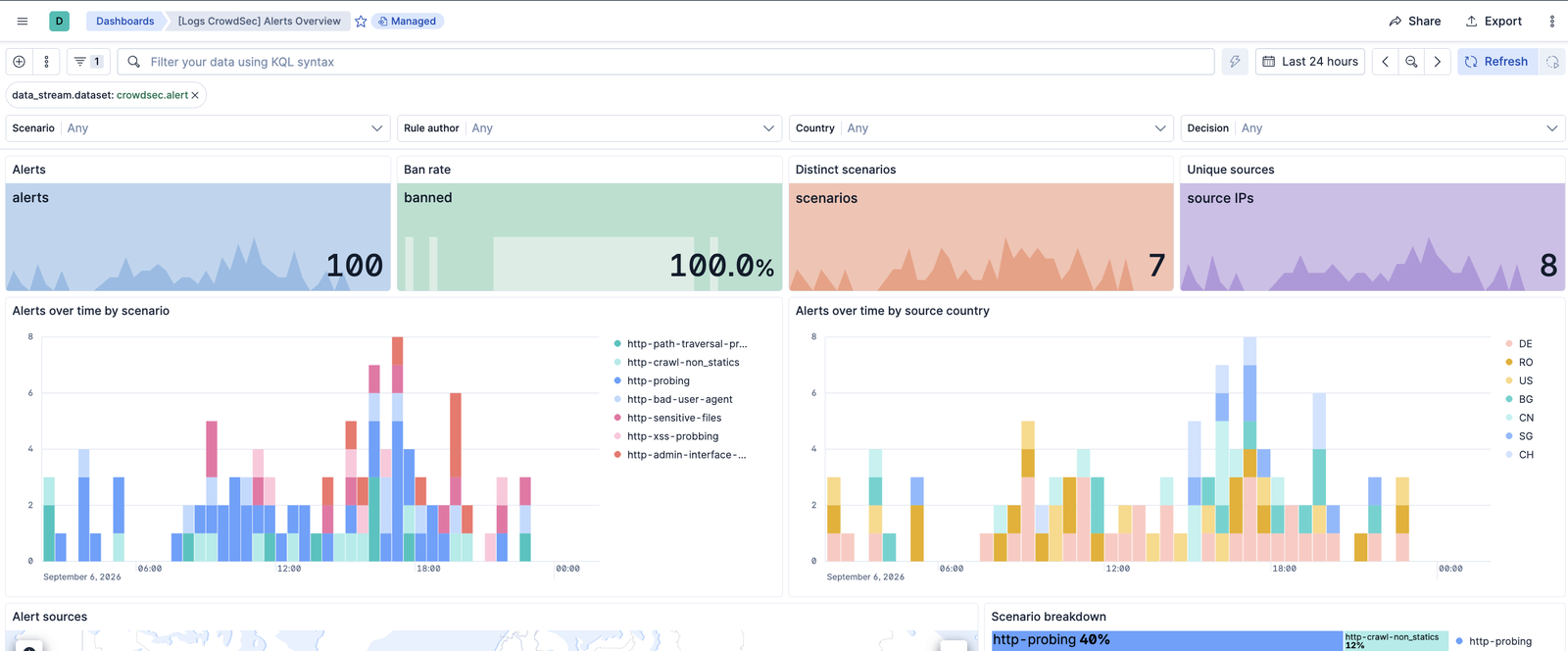The height and width of the screenshot is (651, 1568).
Task: Click the source IPs metric tile
Action: pyautogui.click(x=1372, y=237)
